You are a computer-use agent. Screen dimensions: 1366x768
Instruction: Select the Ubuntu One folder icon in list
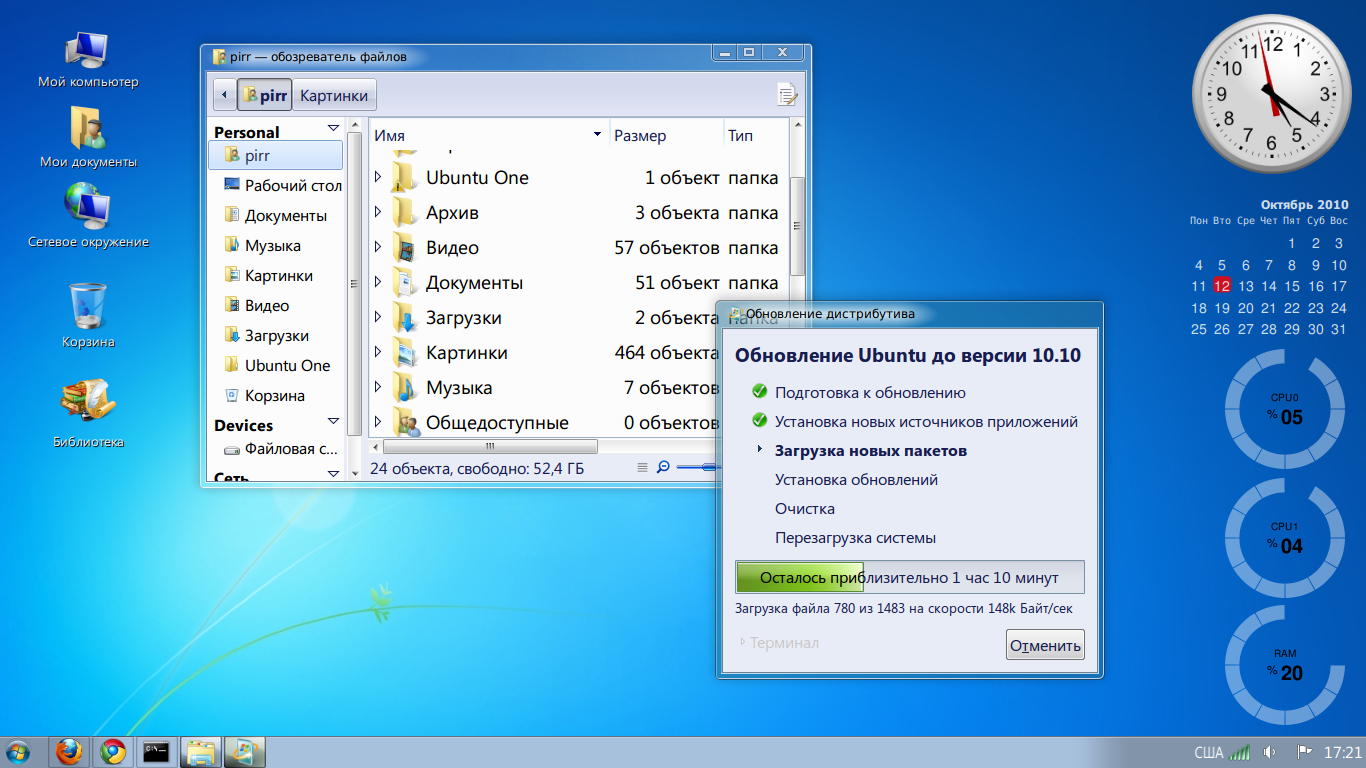tap(404, 177)
